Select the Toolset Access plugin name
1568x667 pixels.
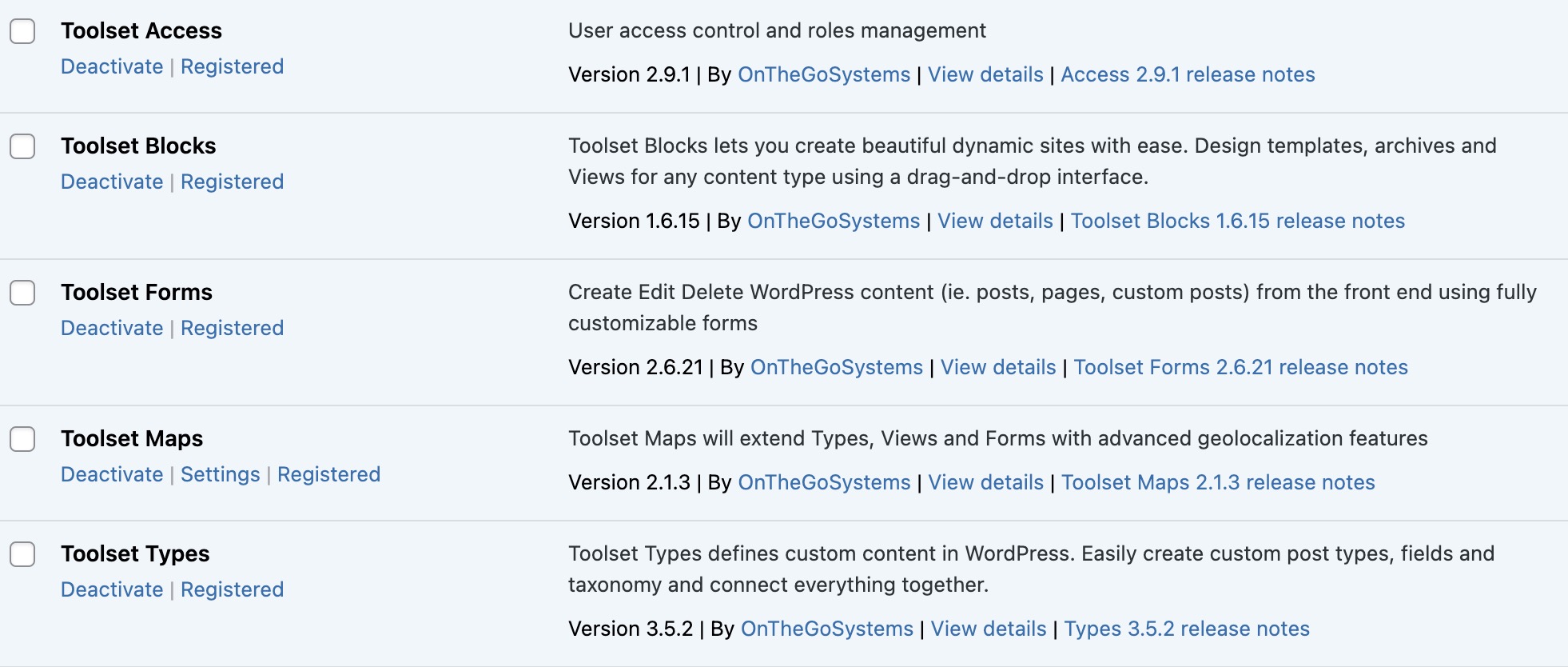pyautogui.click(x=141, y=30)
